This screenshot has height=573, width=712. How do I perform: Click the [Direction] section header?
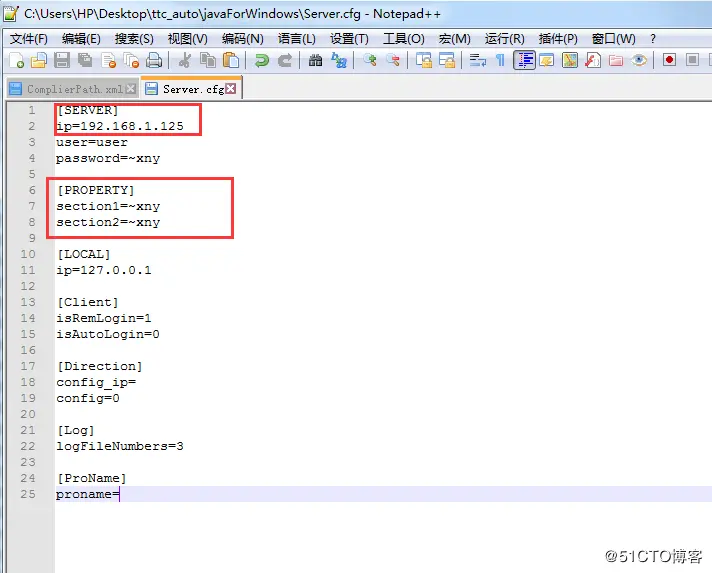(x=99, y=366)
